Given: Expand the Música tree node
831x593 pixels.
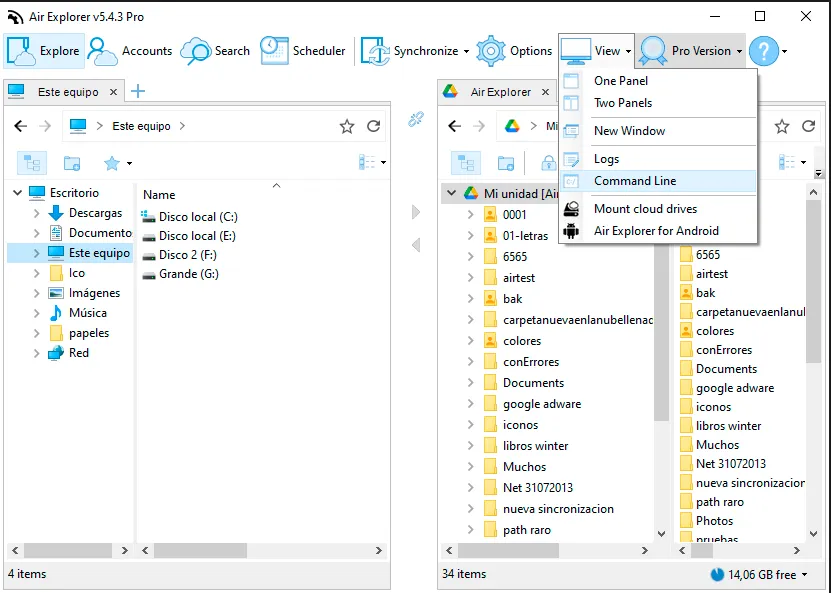Looking at the screenshot, I should pos(37,313).
